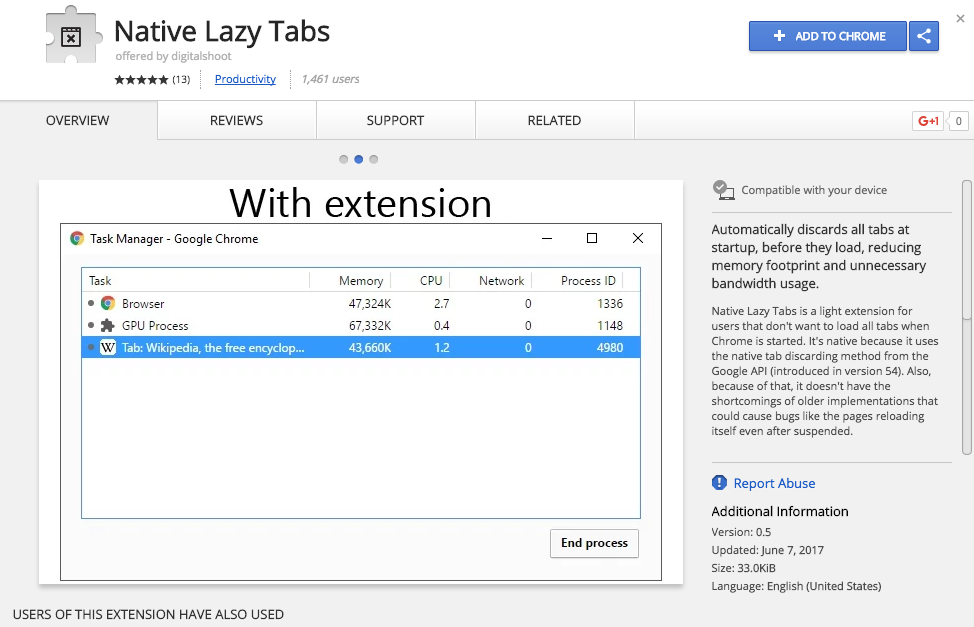Click the five-star rating icons
The width and height of the screenshot is (974, 627).
point(141,79)
